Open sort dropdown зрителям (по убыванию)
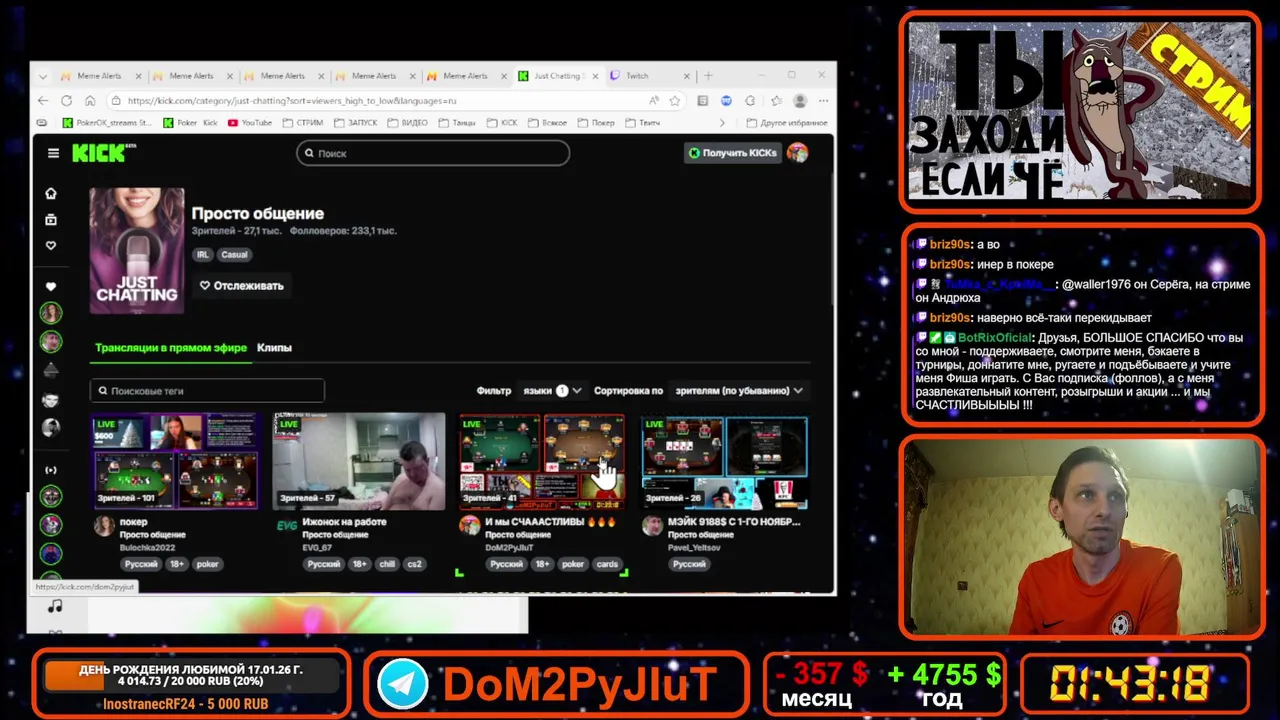The height and width of the screenshot is (720, 1280). 738,391
